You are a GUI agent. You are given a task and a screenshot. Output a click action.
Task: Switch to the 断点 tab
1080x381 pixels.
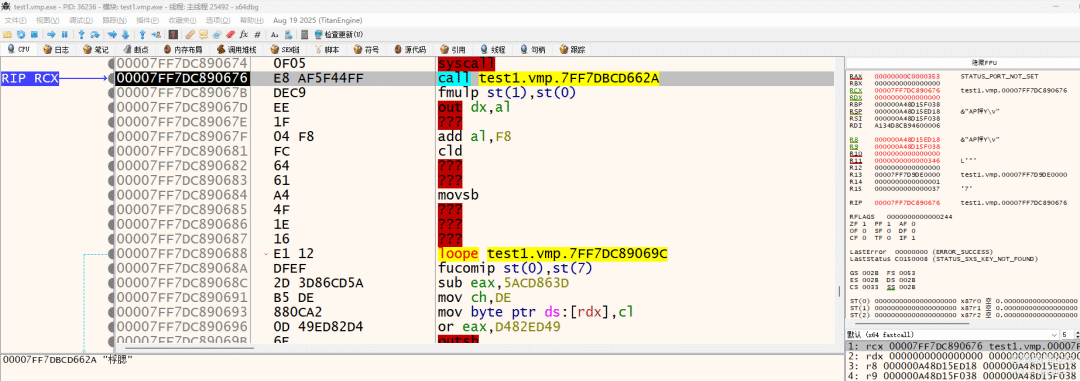pyautogui.click(x=136, y=50)
